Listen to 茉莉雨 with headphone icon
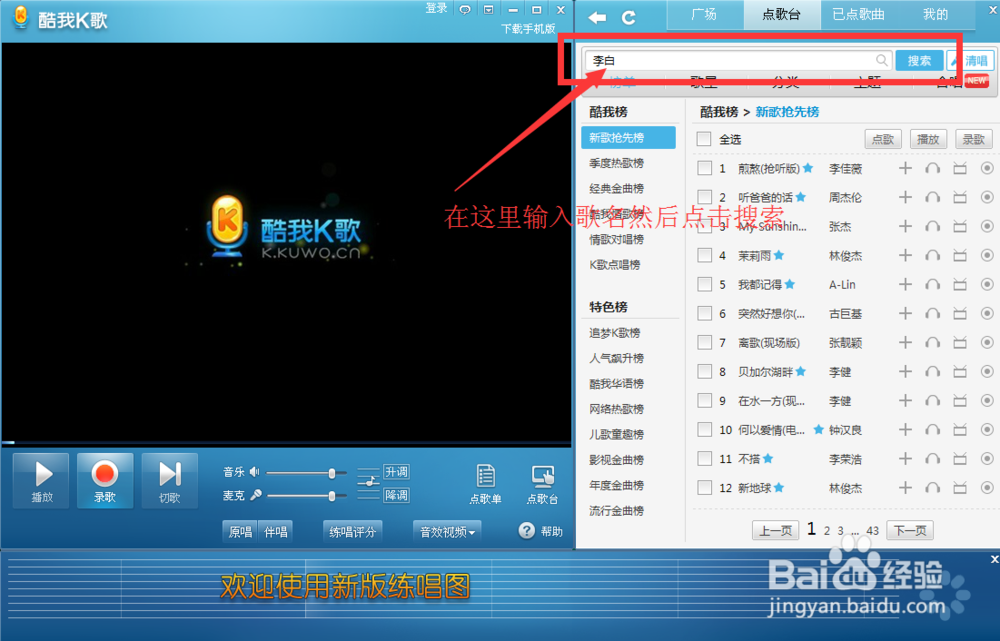 (x=932, y=256)
